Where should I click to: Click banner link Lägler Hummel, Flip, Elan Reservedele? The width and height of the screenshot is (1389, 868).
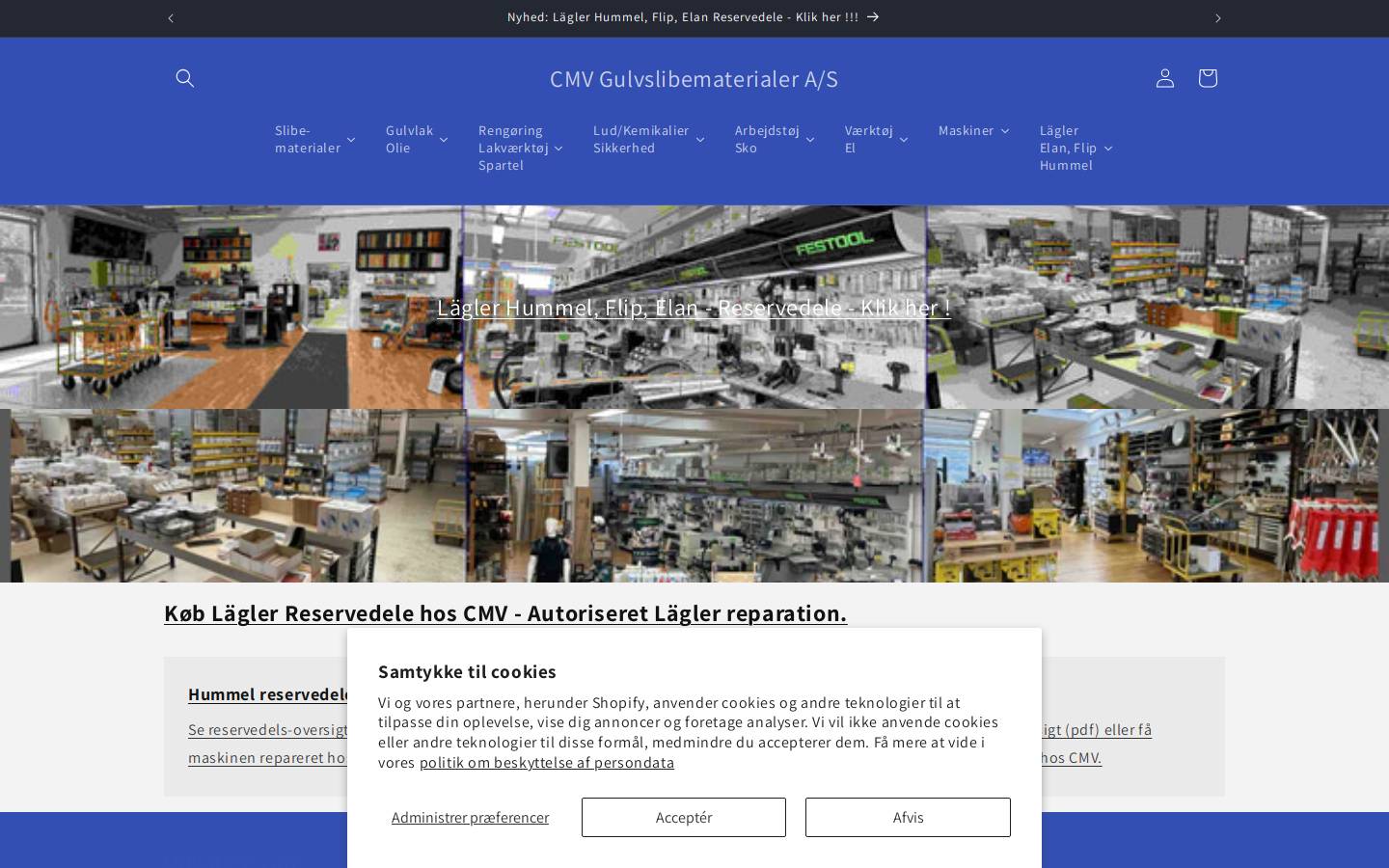(x=694, y=308)
